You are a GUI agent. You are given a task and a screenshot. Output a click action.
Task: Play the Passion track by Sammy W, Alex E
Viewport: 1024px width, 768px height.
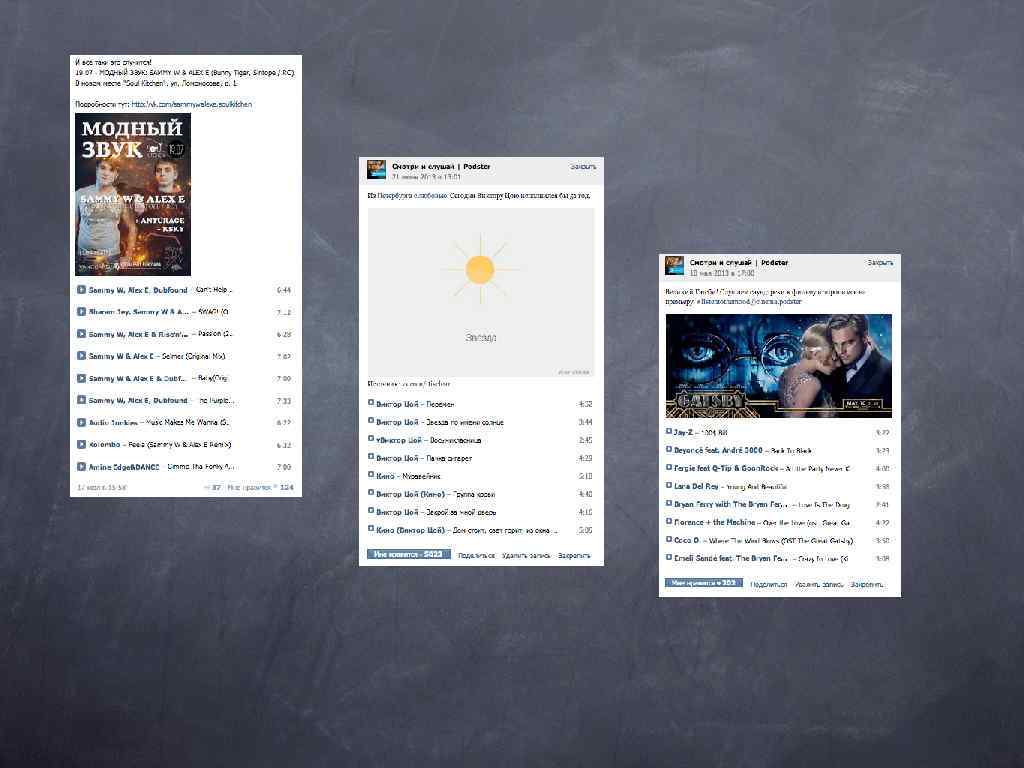pyautogui.click(x=81, y=334)
